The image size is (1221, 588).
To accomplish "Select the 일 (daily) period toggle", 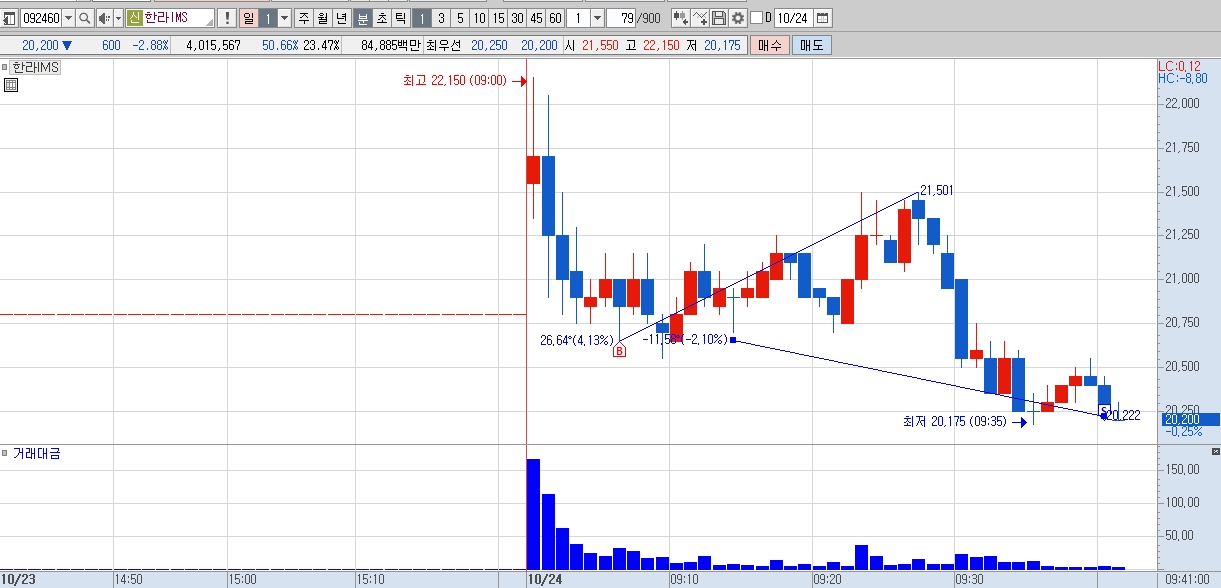I will [249, 18].
